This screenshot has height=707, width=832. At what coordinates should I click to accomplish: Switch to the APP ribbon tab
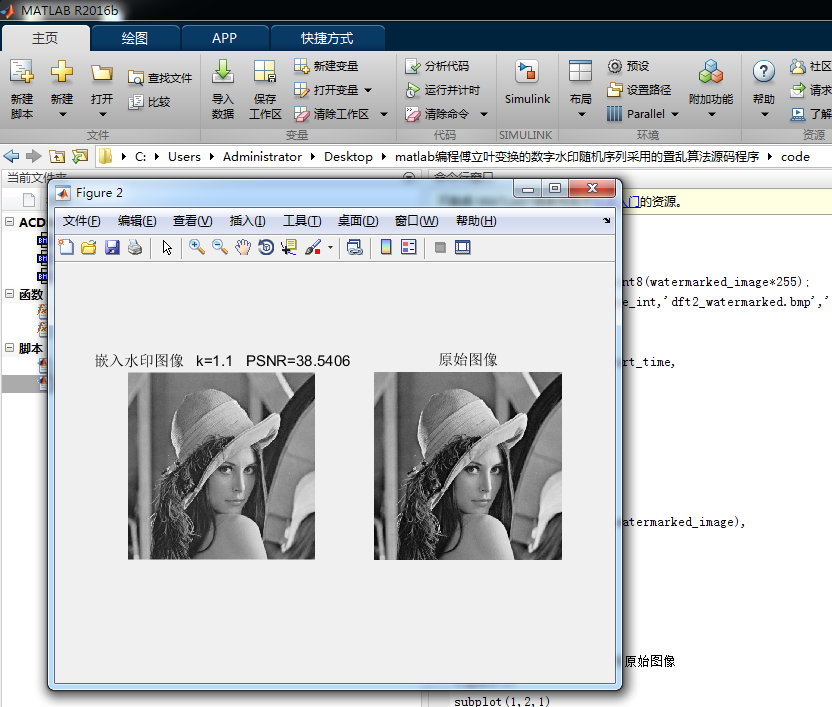pyautogui.click(x=224, y=38)
